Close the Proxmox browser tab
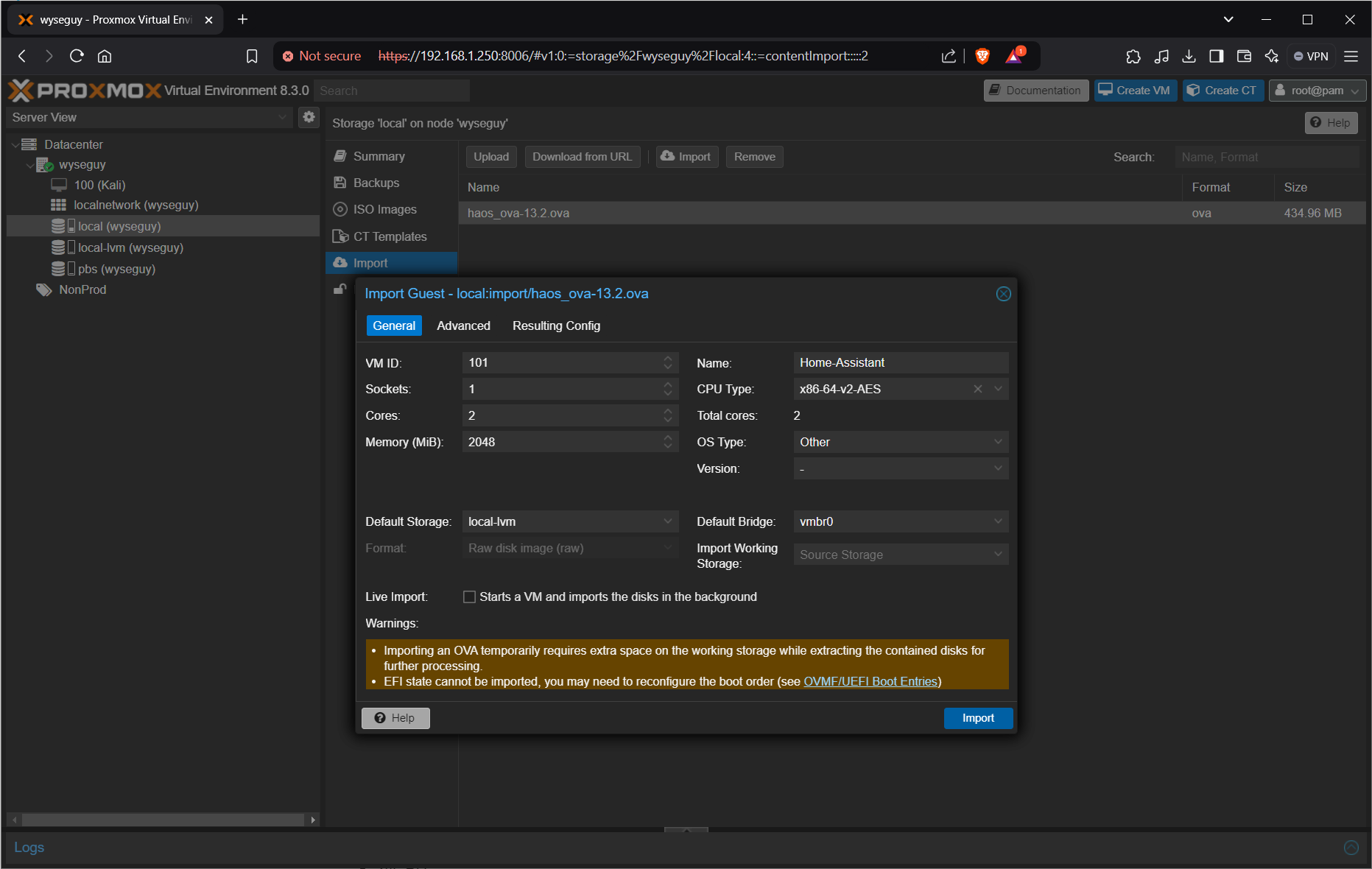1372x869 pixels. tap(208, 20)
